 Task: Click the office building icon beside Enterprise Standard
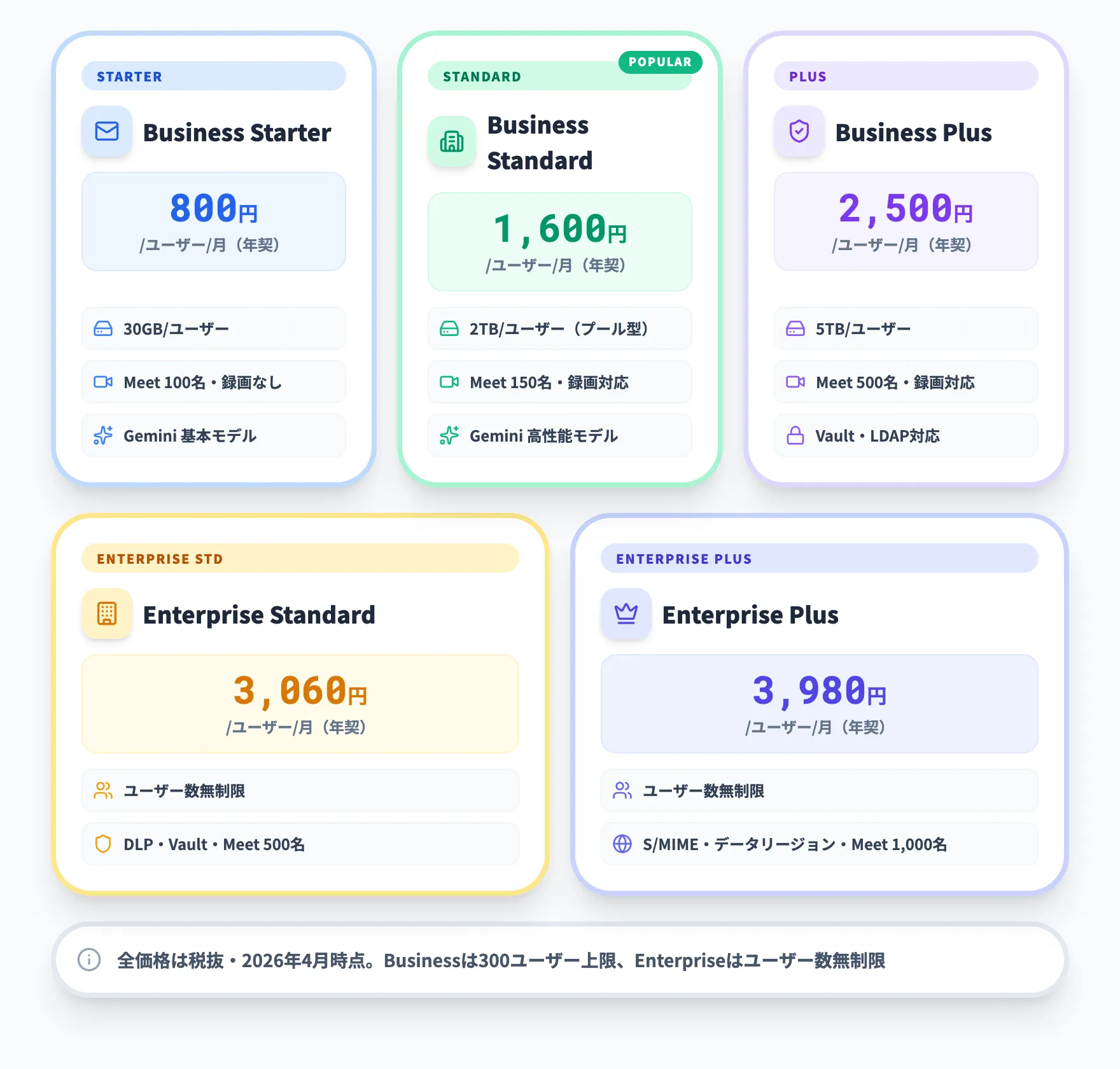coord(107,614)
